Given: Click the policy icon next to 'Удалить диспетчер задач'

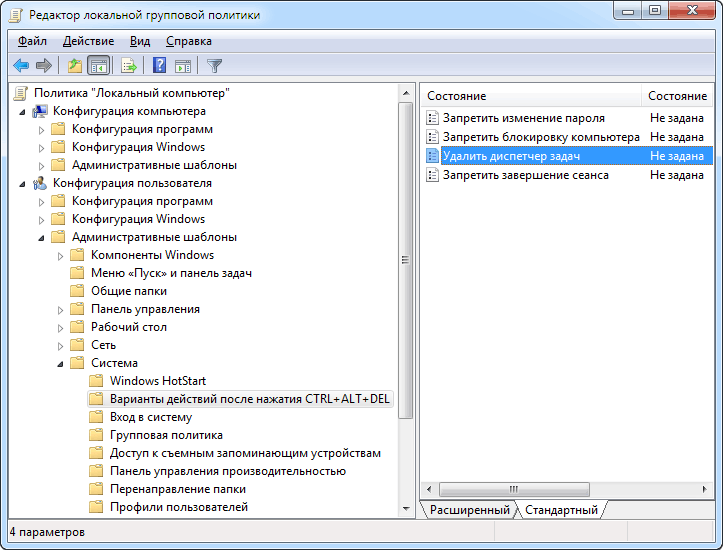Looking at the screenshot, I should tap(432, 156).
